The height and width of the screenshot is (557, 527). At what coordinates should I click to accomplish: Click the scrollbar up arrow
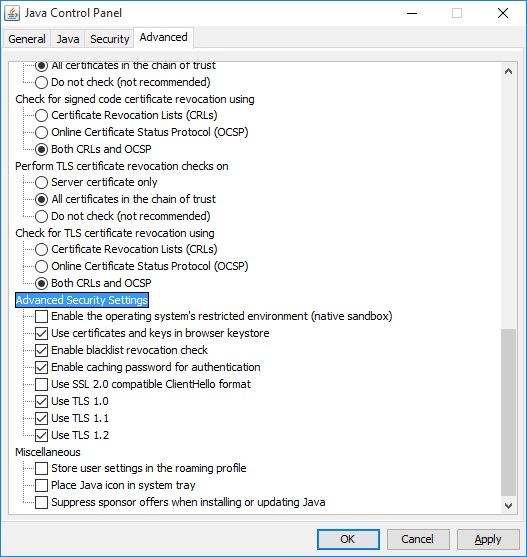tap(509, 71)
